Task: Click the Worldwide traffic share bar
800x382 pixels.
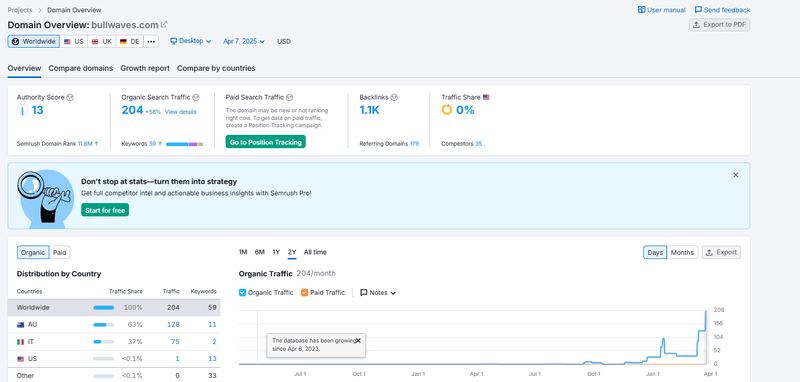Action: (x=104, y=308)
